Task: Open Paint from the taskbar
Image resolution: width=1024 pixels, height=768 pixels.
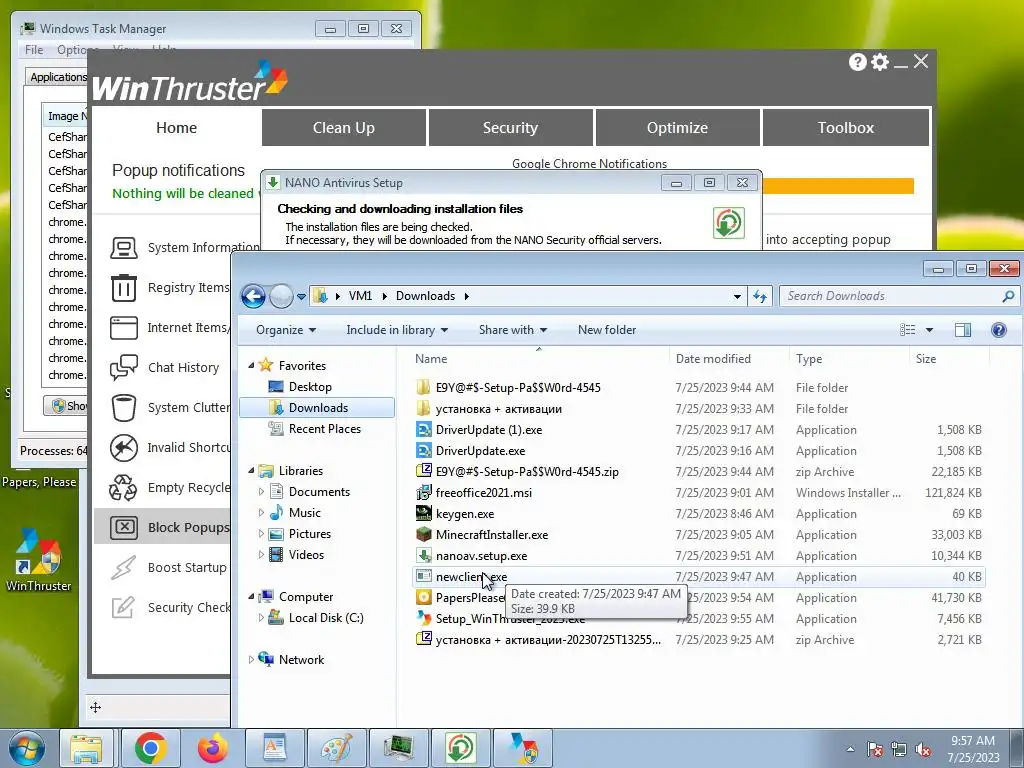Action: 337,748
